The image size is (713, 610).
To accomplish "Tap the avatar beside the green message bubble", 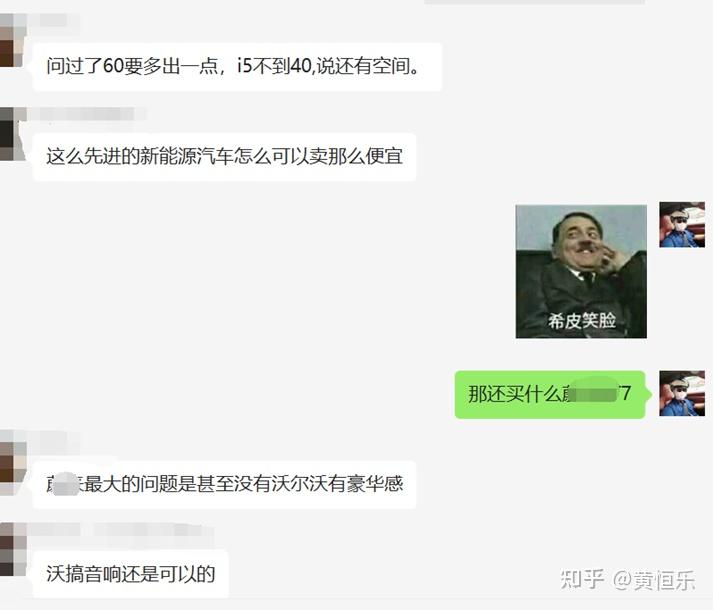I will (682, 393).
